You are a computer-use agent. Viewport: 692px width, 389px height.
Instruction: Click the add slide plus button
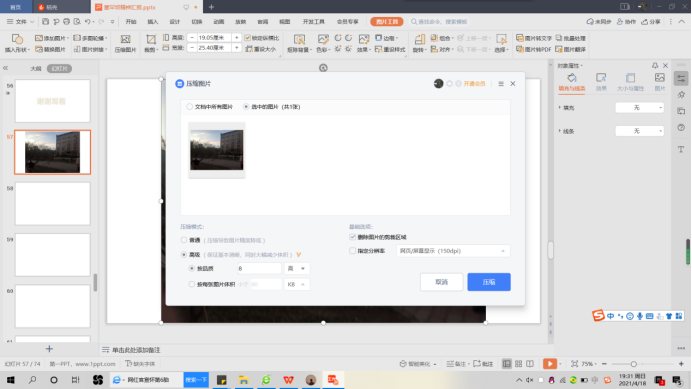pyautogui.click(x=49, y=349)
